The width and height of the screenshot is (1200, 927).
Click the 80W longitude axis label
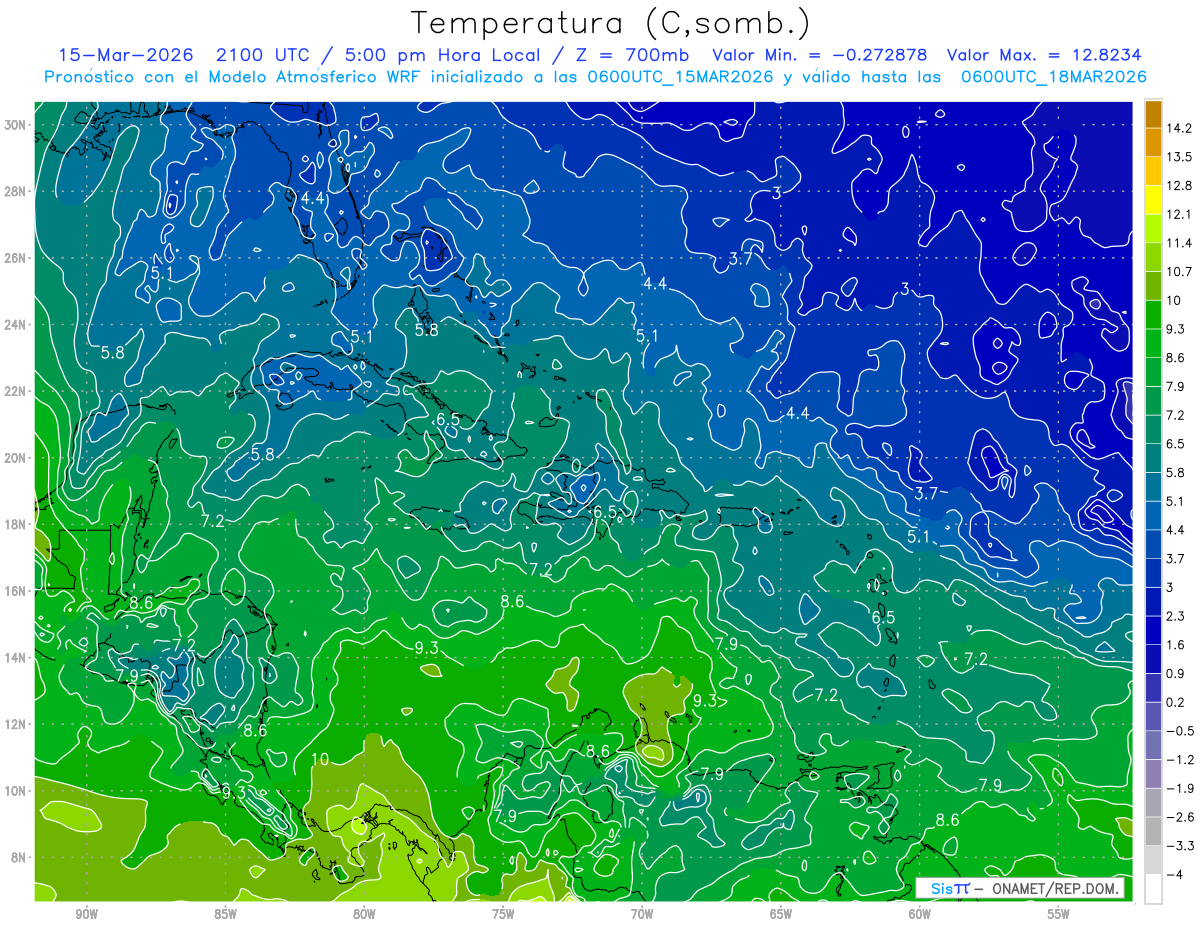click(x=364, y=914)
